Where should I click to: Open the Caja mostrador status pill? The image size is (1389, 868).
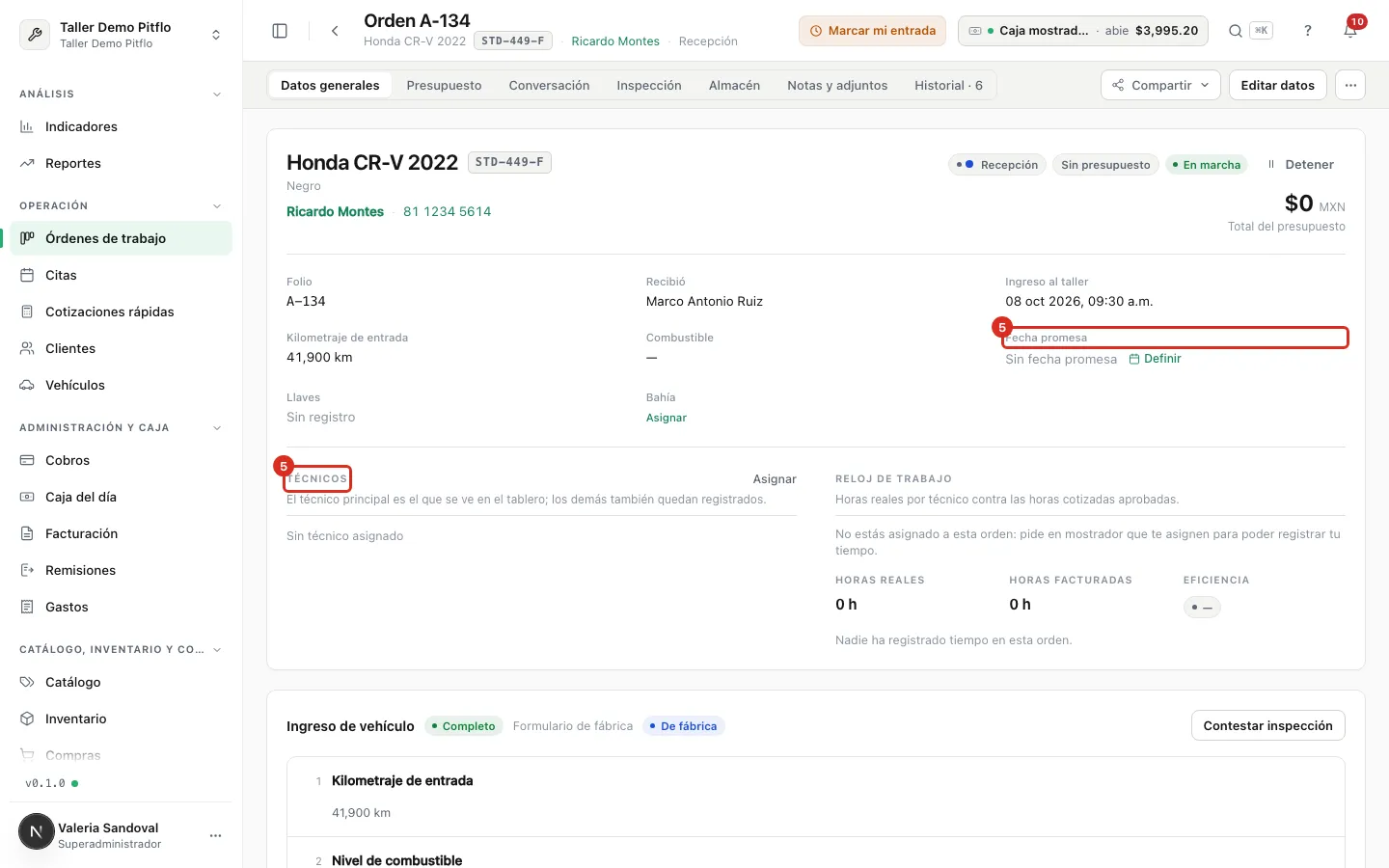(1083, 31)
